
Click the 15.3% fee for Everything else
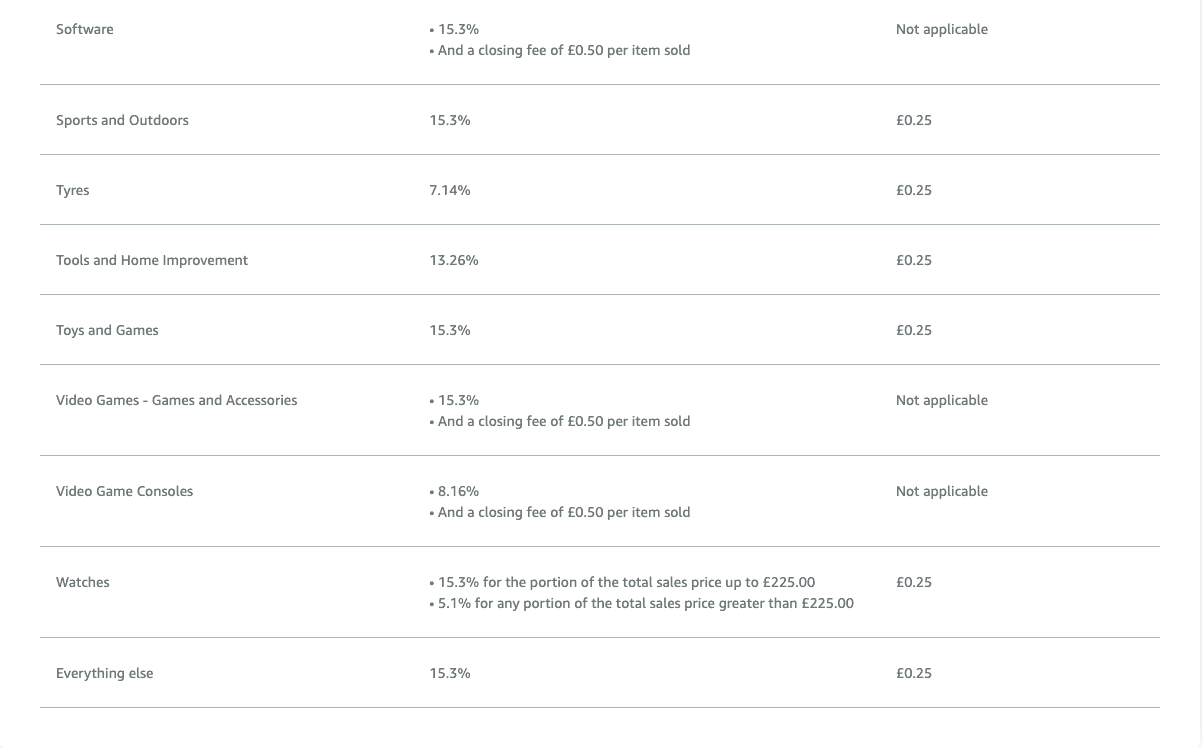pos(450,673)
